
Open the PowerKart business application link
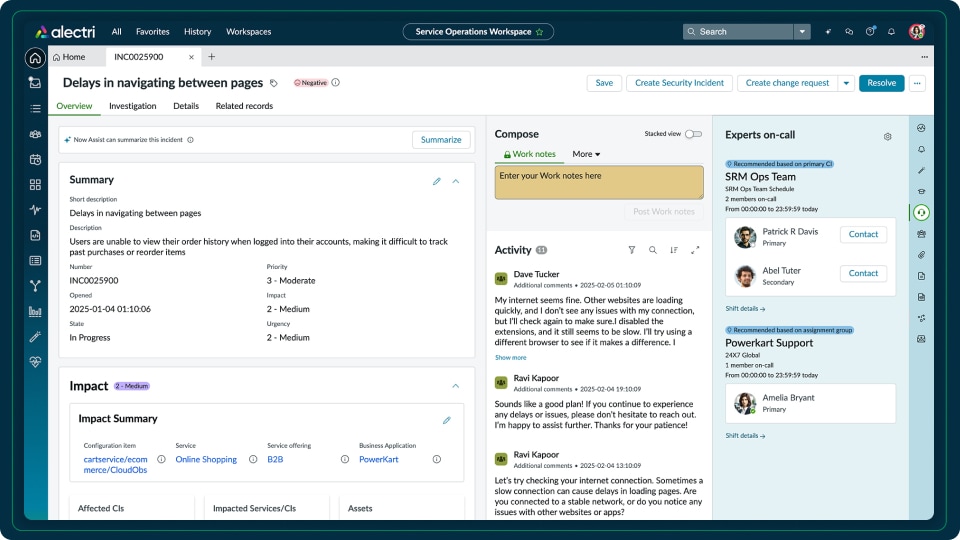[x=379, y=460]
